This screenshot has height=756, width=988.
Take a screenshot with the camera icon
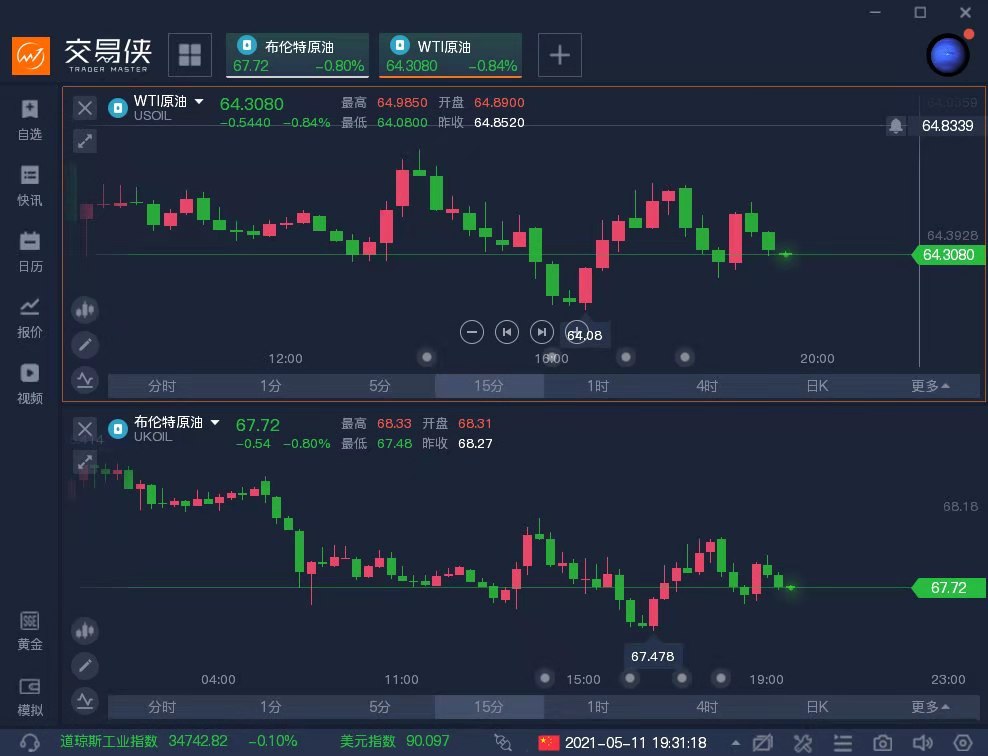click(882, 743)
